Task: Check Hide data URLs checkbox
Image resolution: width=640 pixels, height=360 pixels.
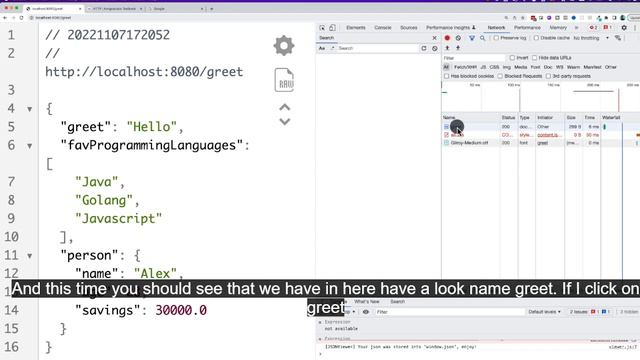Action: point(534,58)
